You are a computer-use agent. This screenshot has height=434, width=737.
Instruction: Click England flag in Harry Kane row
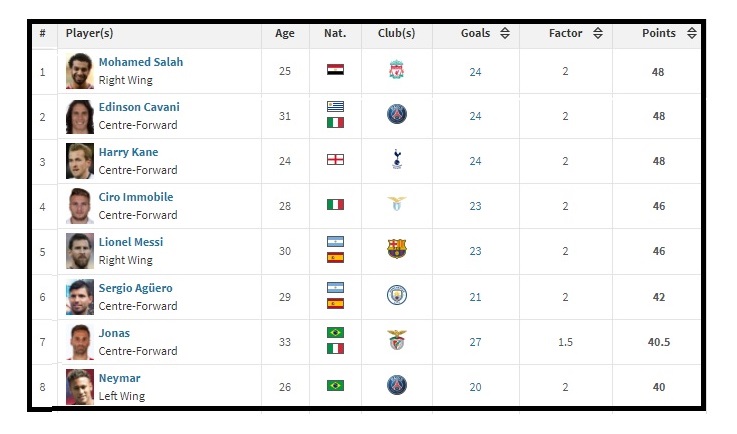click(335, 160)
